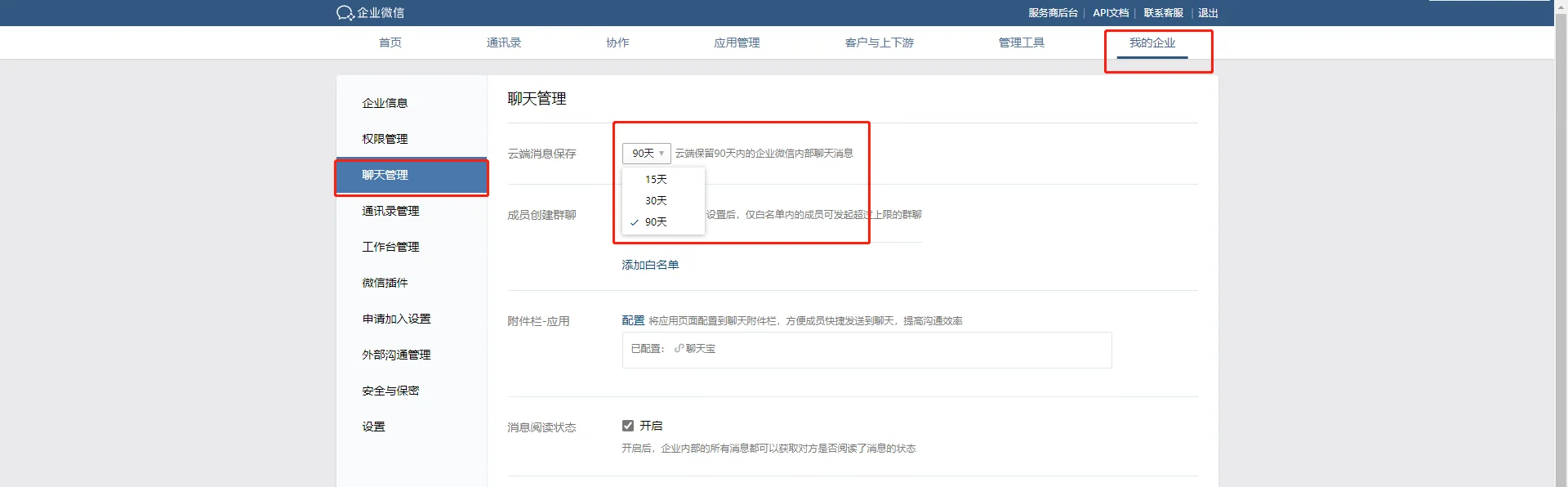Open 权限管理 in the sidebar

[x=412, y=139]
